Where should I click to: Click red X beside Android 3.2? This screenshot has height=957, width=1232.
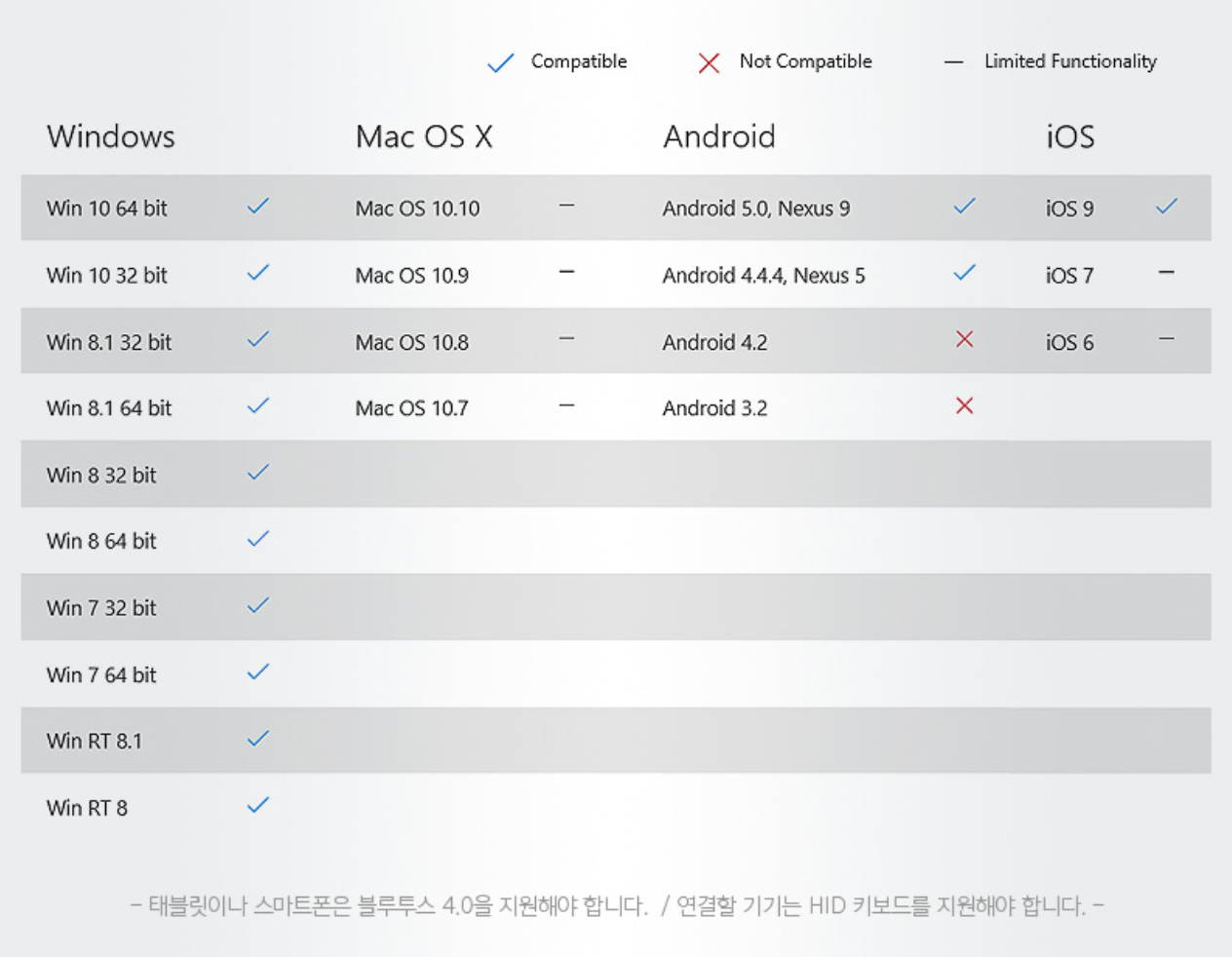(964, 405)
